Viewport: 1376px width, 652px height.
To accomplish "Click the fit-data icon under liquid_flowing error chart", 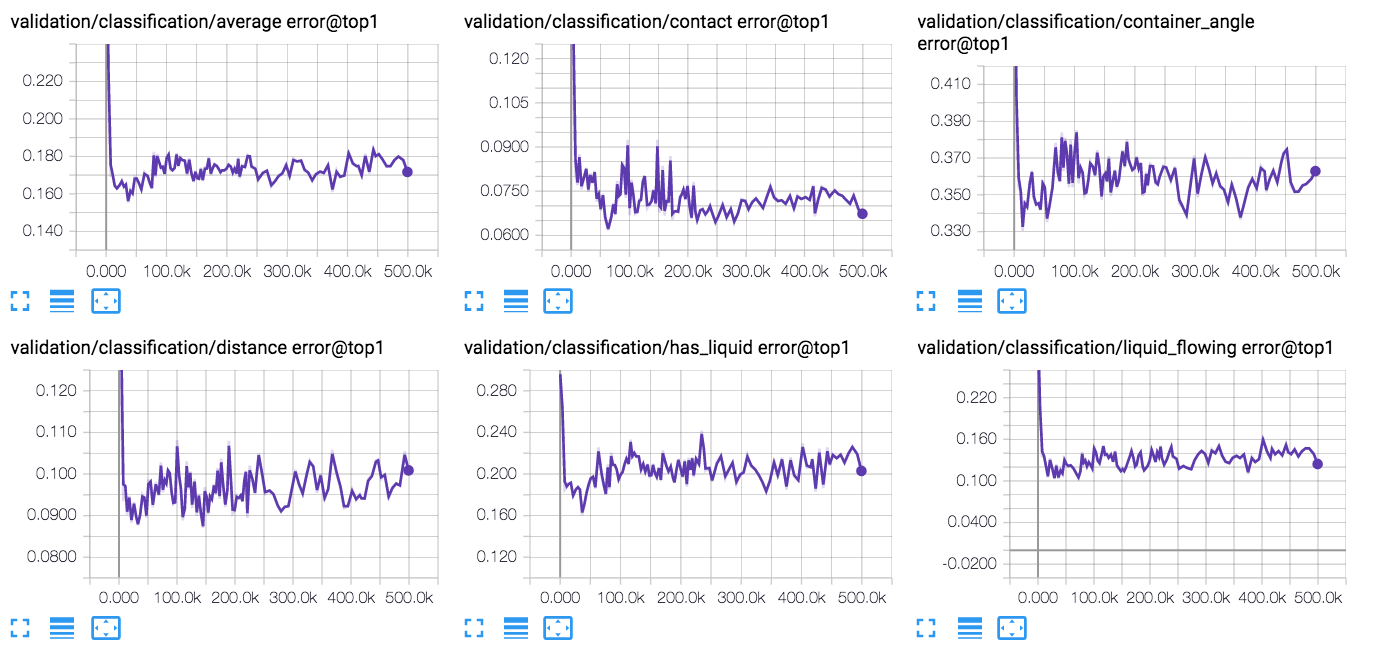I will pyautogui.click(x=1012, y=627).
